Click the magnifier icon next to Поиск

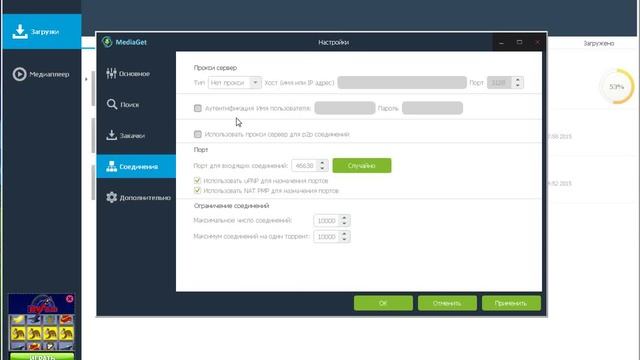coord(112,104)
